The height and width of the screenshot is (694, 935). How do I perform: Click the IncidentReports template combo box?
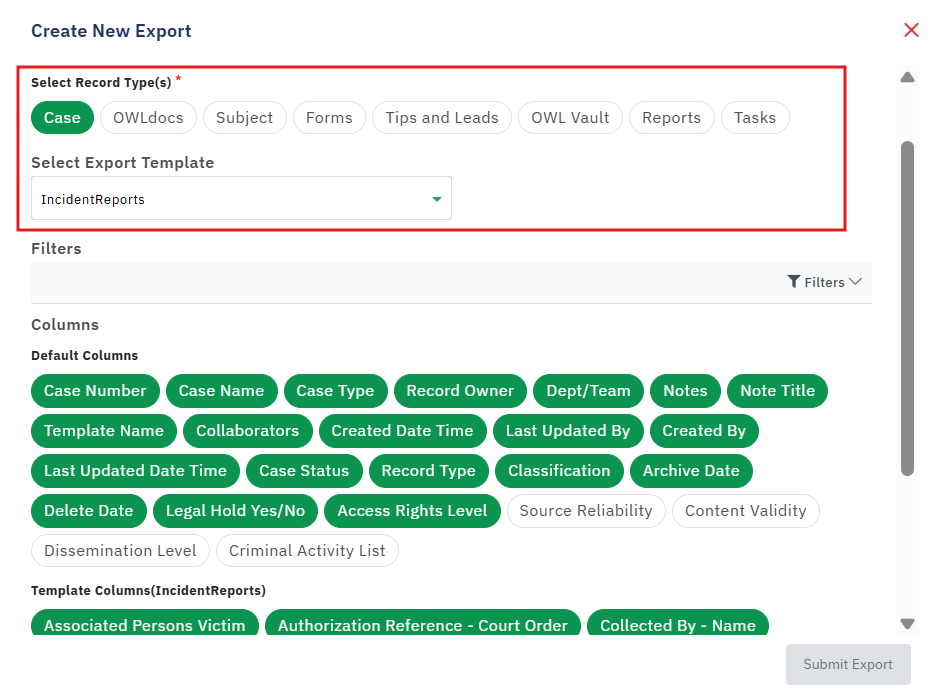tap(241, 199)
